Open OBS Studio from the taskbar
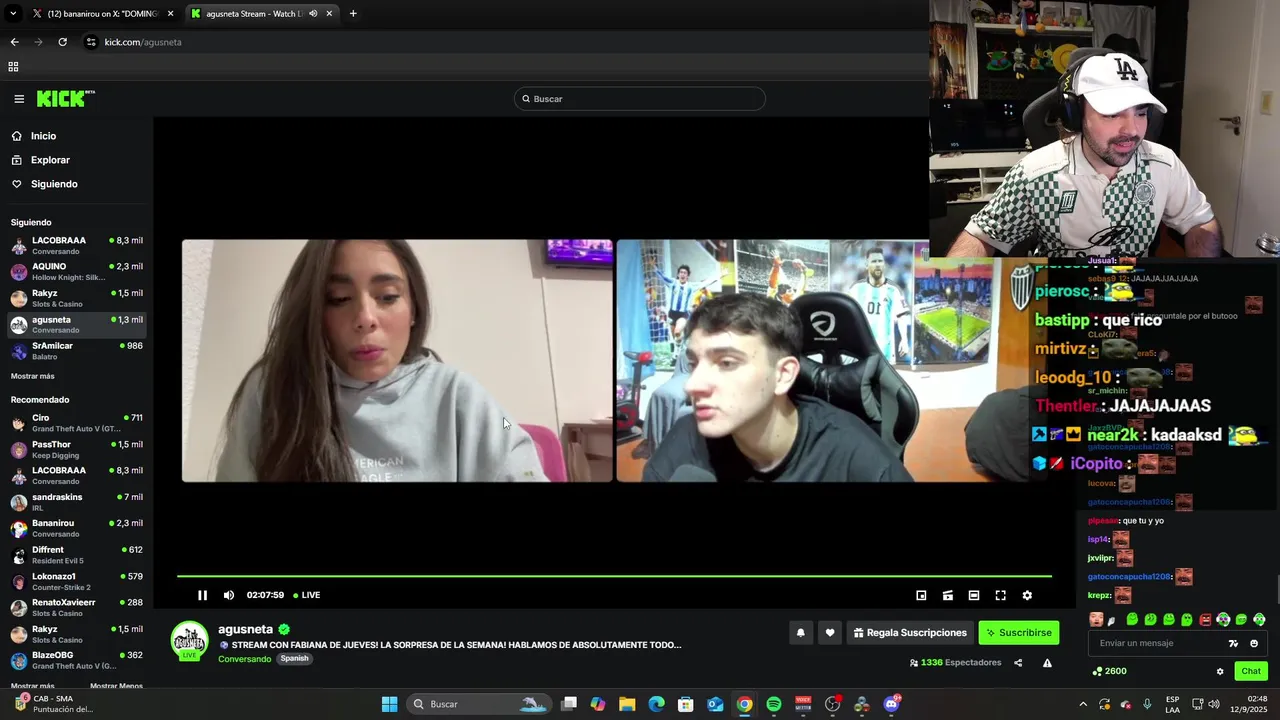The height and width of the screenshot is (720, 1280). click(832, 704)
